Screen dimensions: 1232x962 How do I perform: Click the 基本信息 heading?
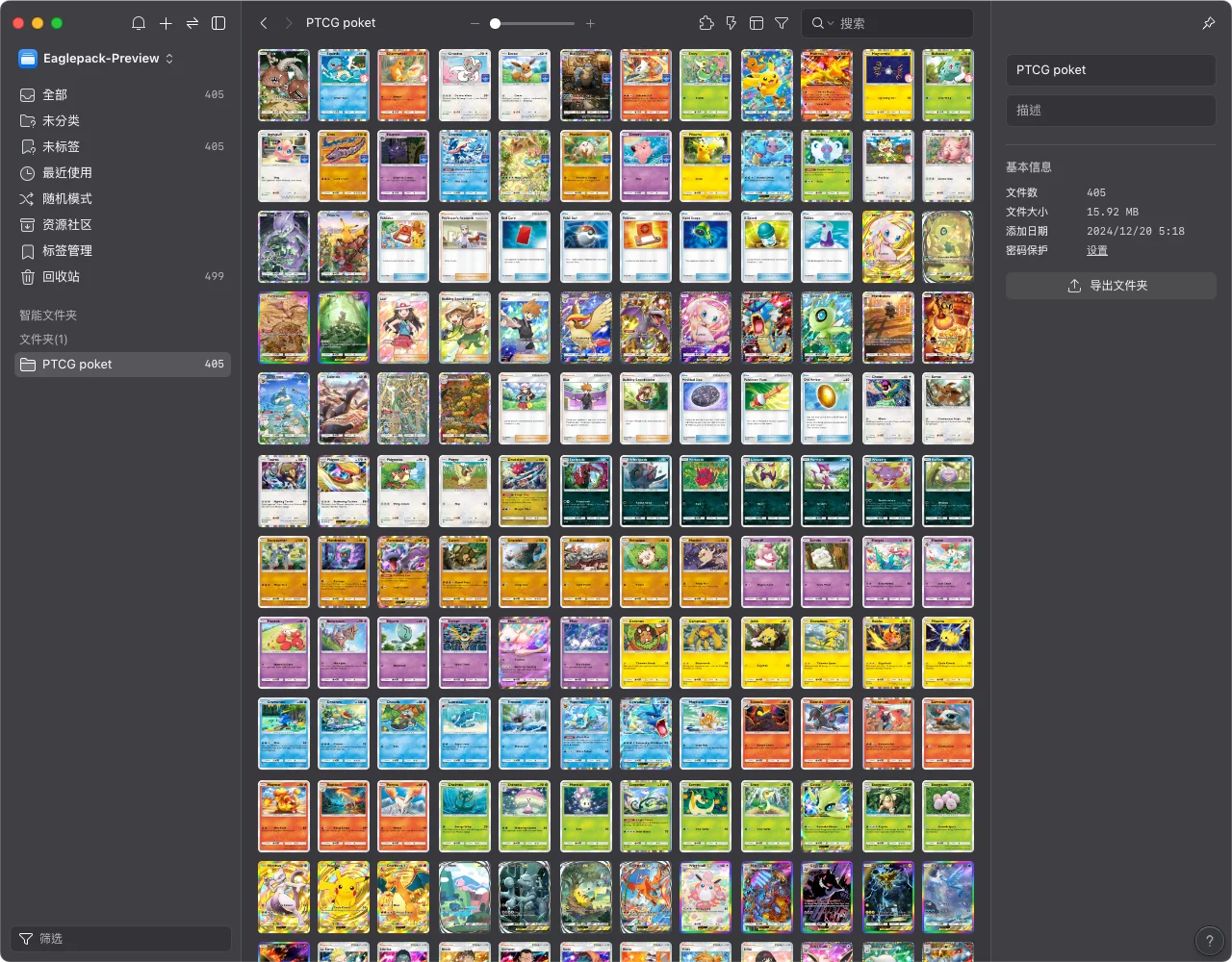[1029, 167]
